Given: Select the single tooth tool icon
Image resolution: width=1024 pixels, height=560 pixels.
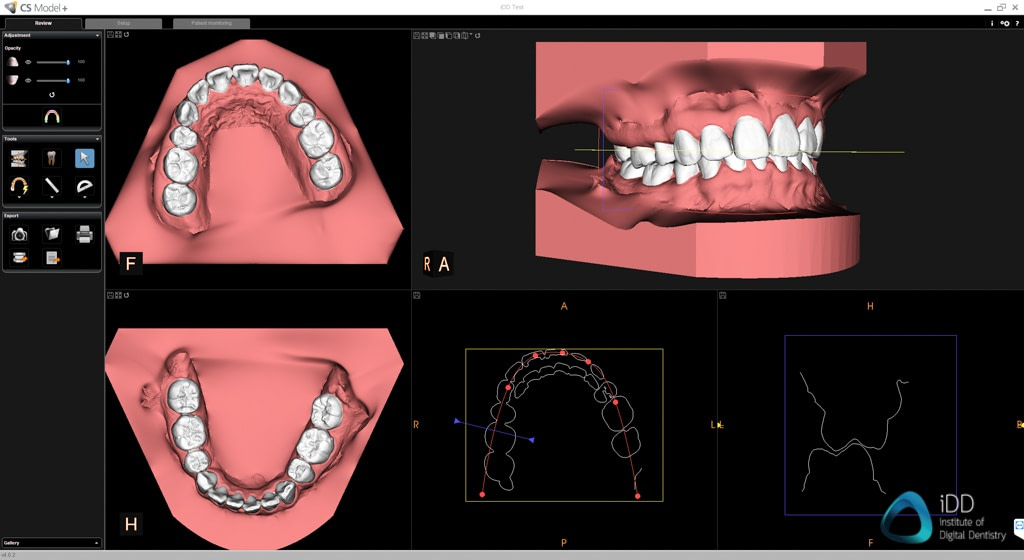Looking at the screenshot, I should click(x=52, y=158).
